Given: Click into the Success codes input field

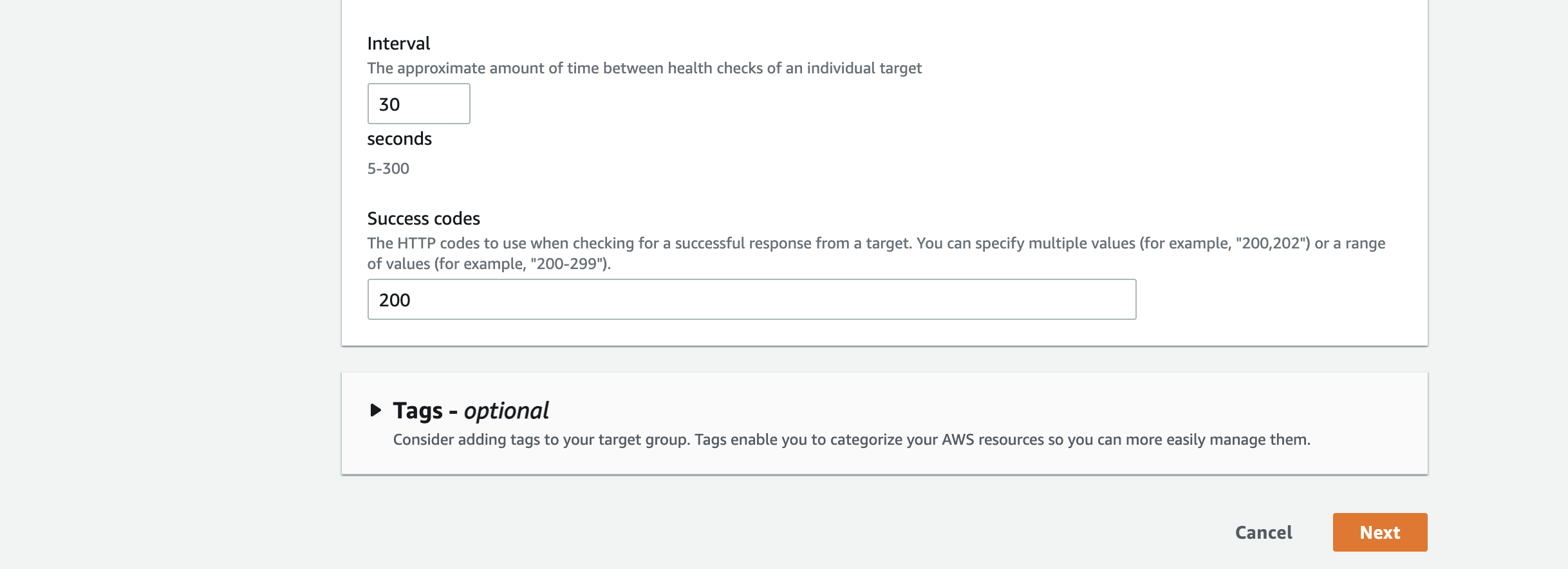Looking at the screenshot, I should click(751, 299).
